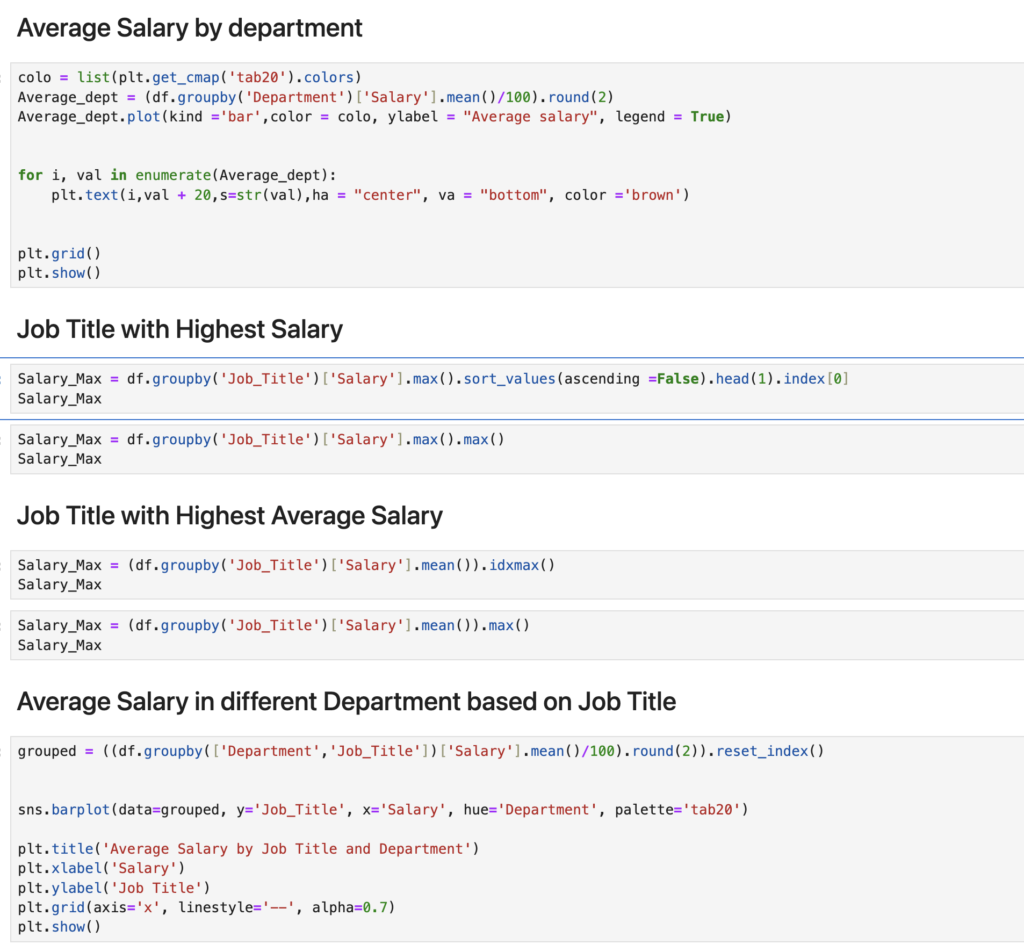Click the plt.grid line with linestyle and alpha
The image size is (1024, 952).
tap(206, 908)
